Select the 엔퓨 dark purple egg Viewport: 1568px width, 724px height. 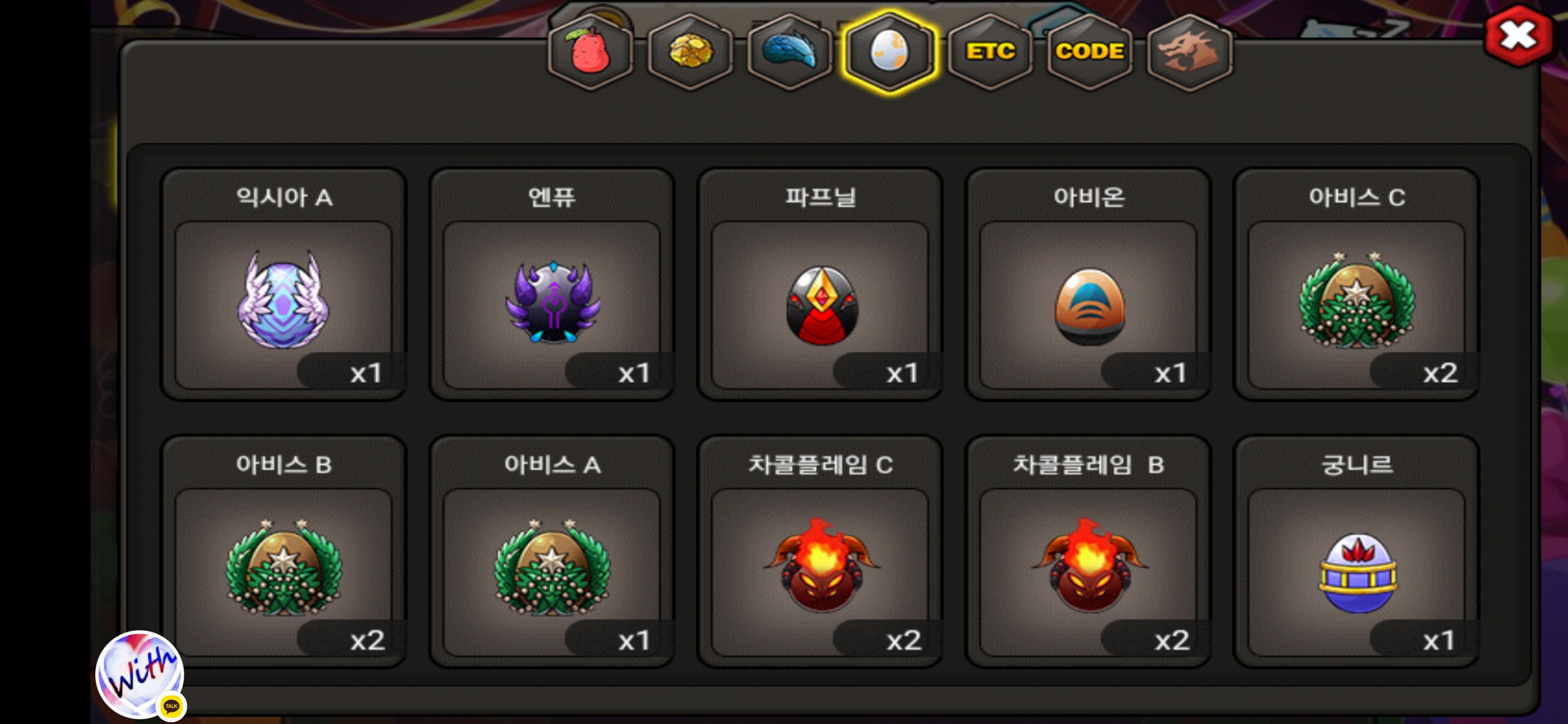(x=551, y=284)
